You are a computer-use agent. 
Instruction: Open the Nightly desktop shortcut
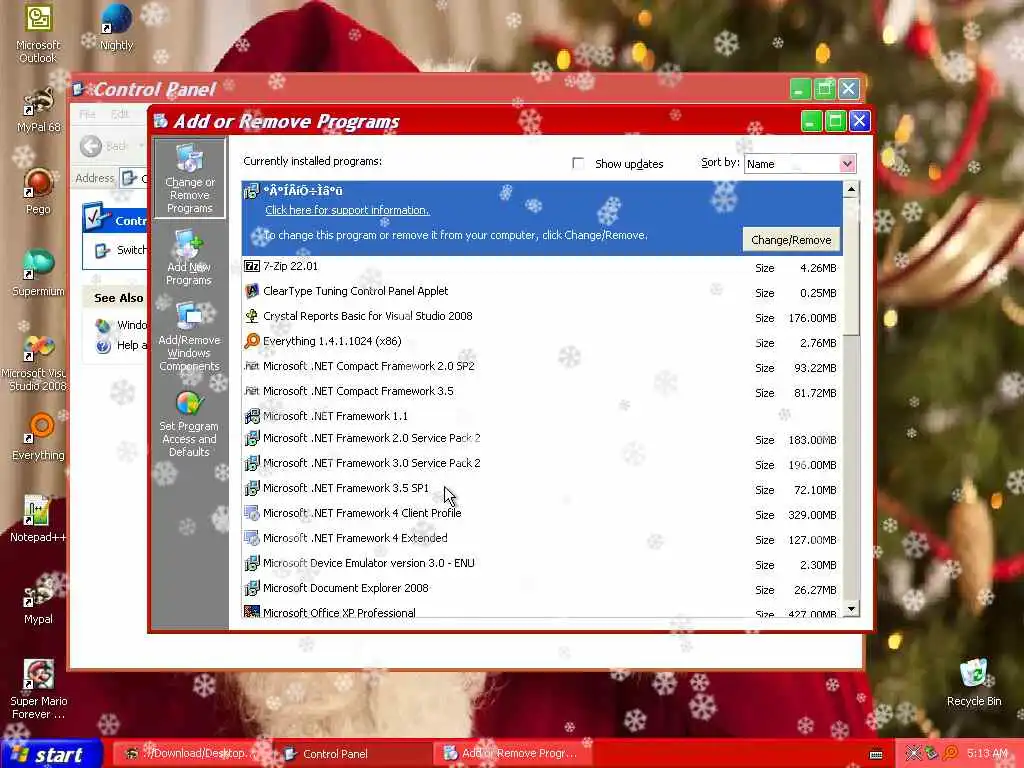116,27
